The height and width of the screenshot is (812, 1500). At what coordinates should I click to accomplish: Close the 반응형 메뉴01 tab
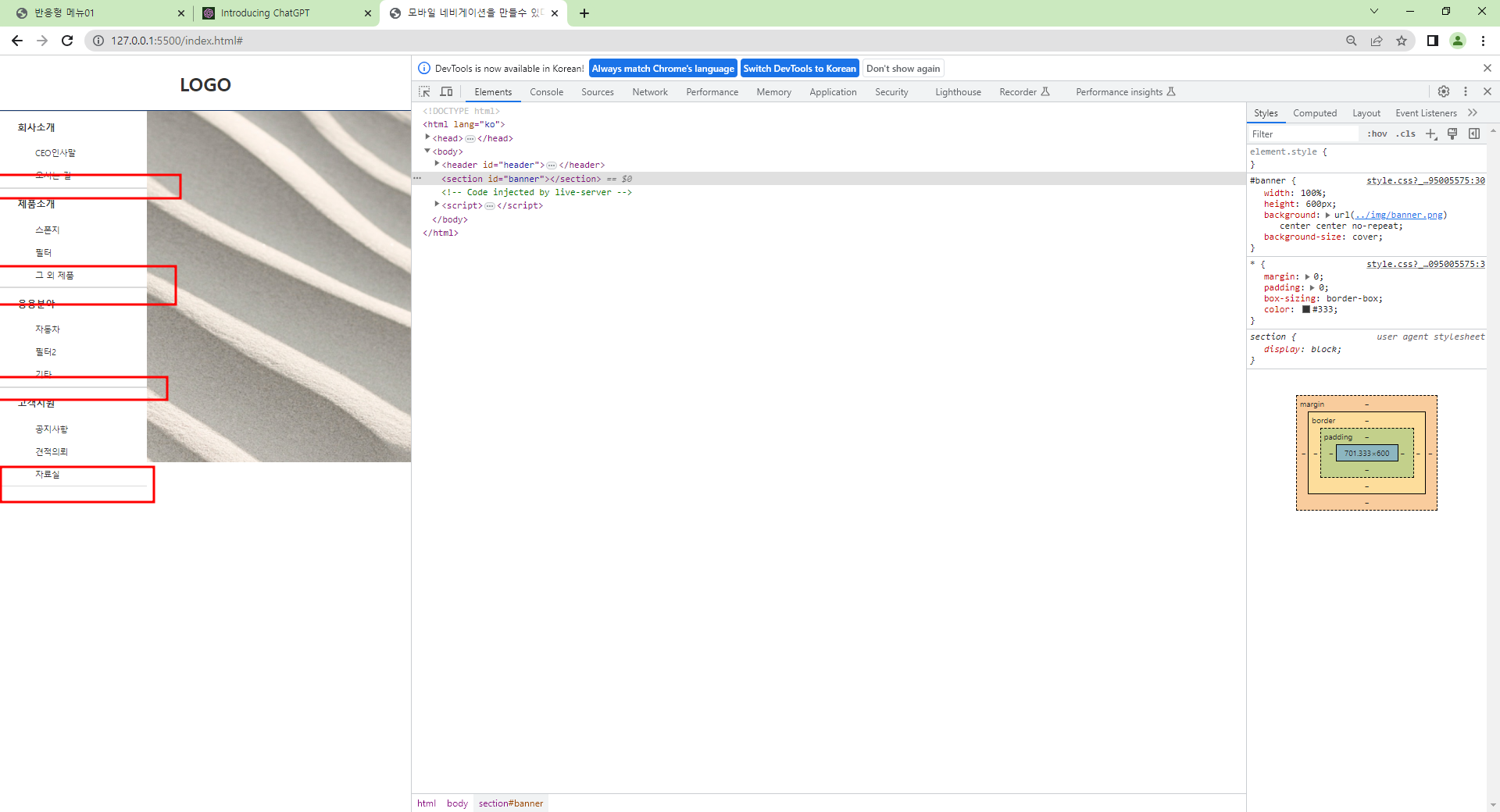(181, 13)
